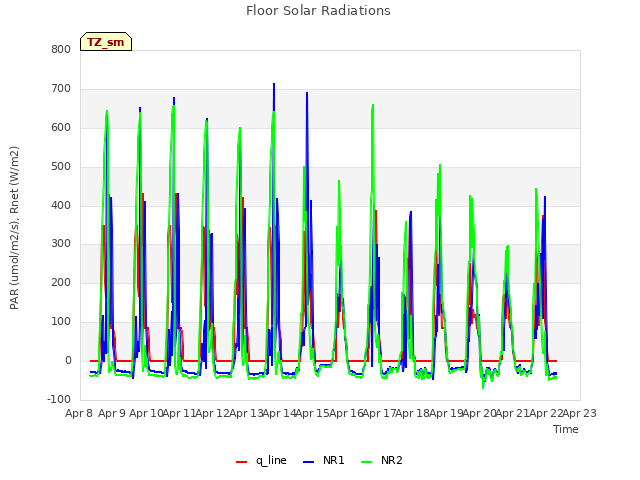The image size is (640, 480).
Task: Click the PAR Rnet y-axis label
Action: pos(14,228)
